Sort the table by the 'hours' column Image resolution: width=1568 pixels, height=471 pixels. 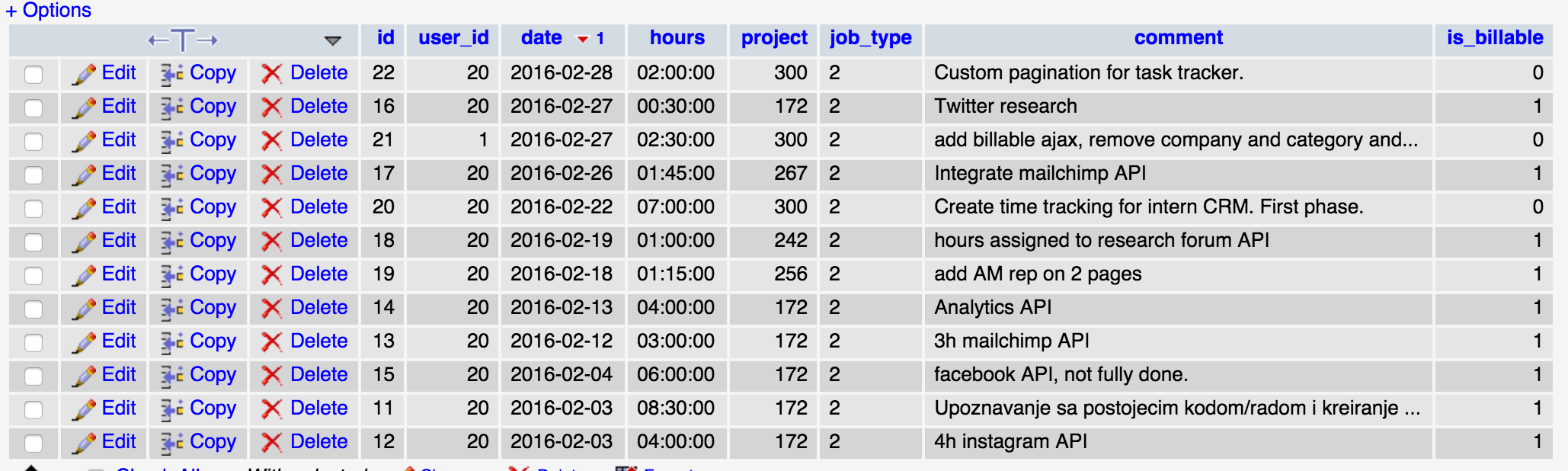coord(677,37)
